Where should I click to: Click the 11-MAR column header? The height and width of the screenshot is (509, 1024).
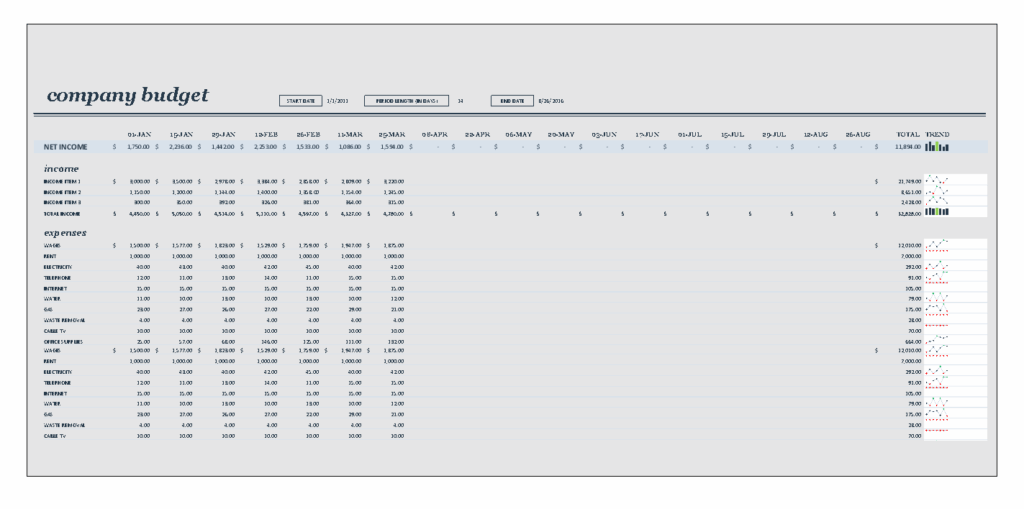coord(350,134)
